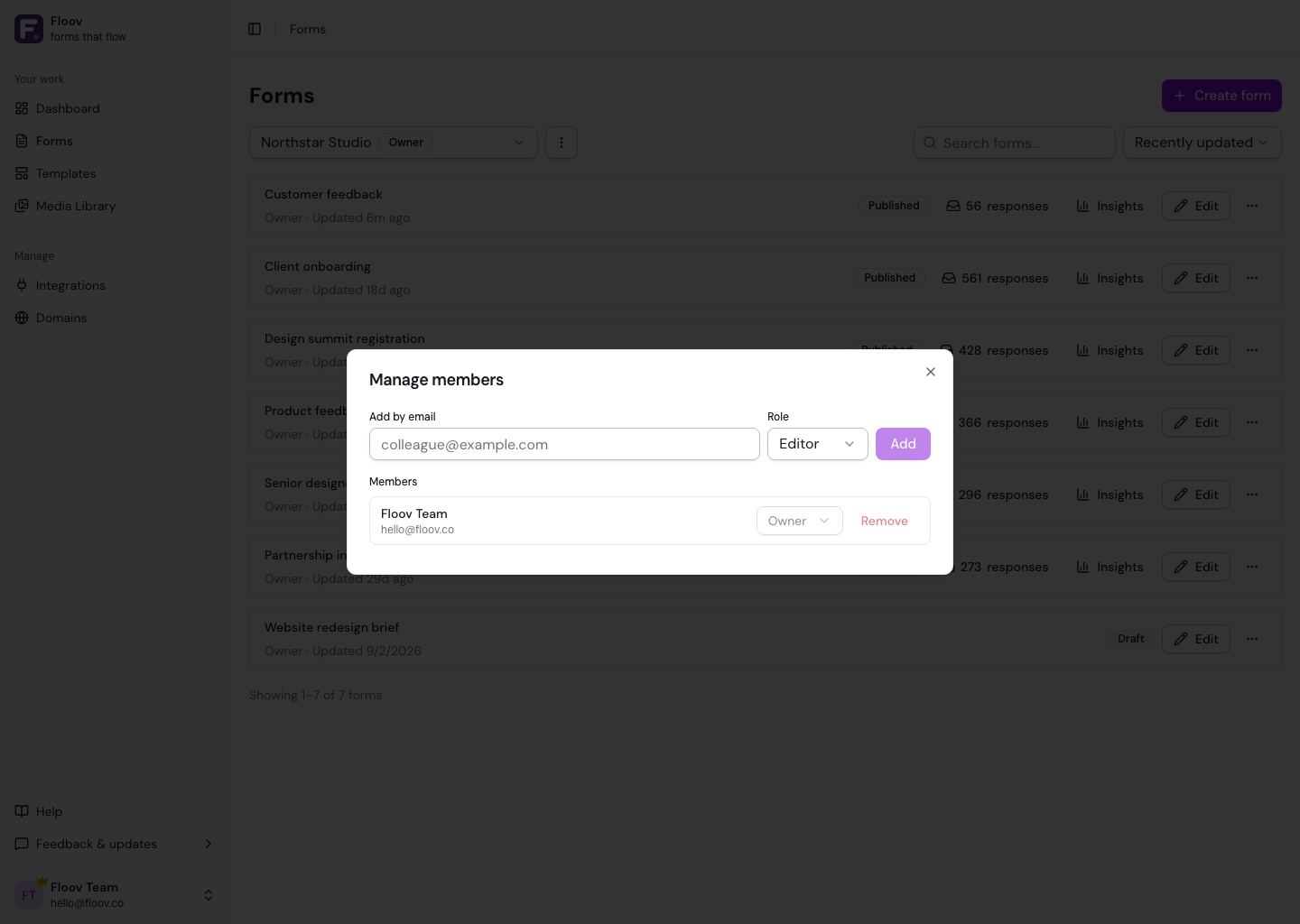
Task: Edit the Website redesign brief form
Action: (x=1196, y=639)
